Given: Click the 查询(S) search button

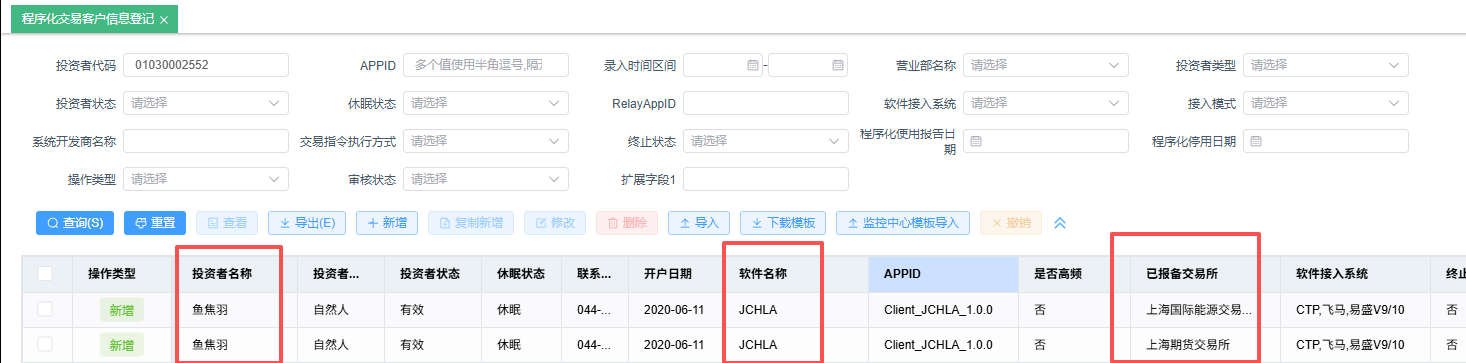Looking at the screenshot, I should click(75, 223).
